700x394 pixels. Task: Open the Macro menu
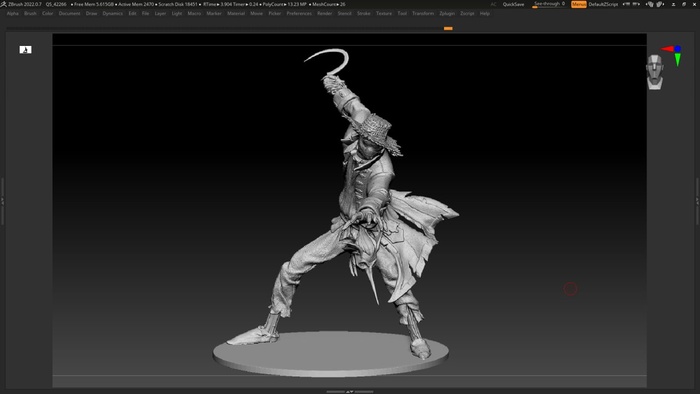point(194,13)
